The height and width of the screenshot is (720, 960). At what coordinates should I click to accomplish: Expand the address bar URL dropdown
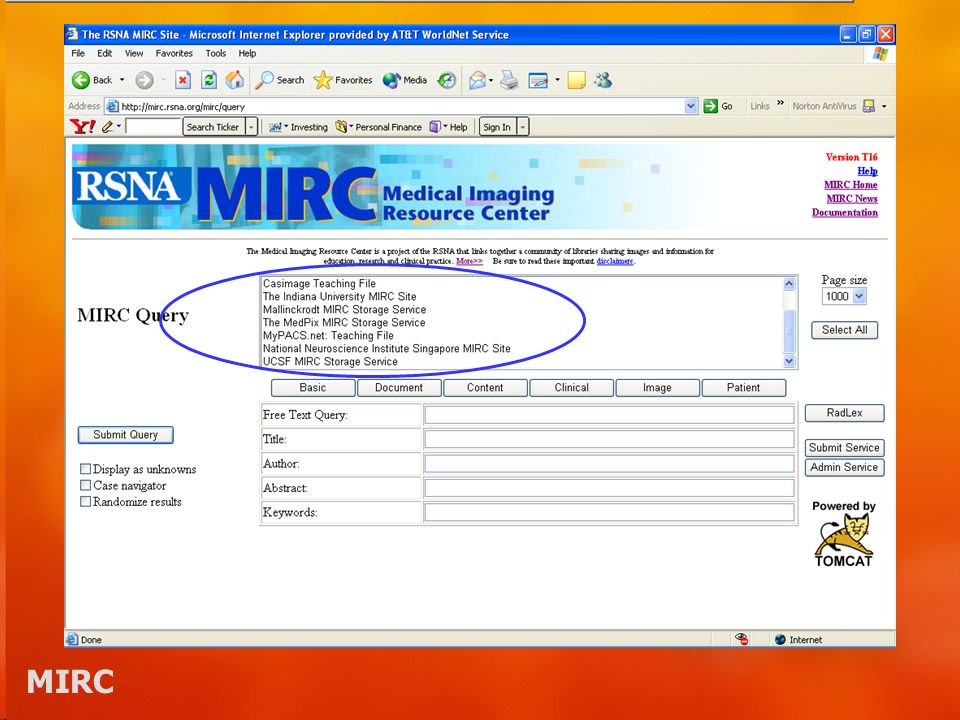(691, 106)
